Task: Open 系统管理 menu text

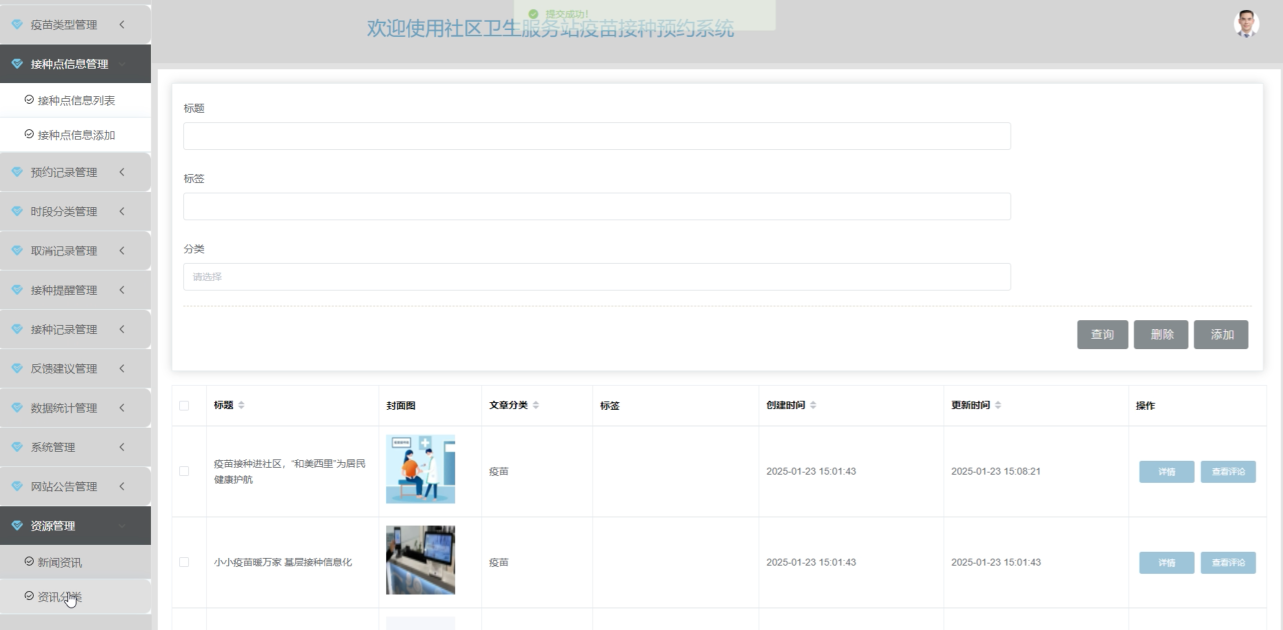Action: click(52, 447)
